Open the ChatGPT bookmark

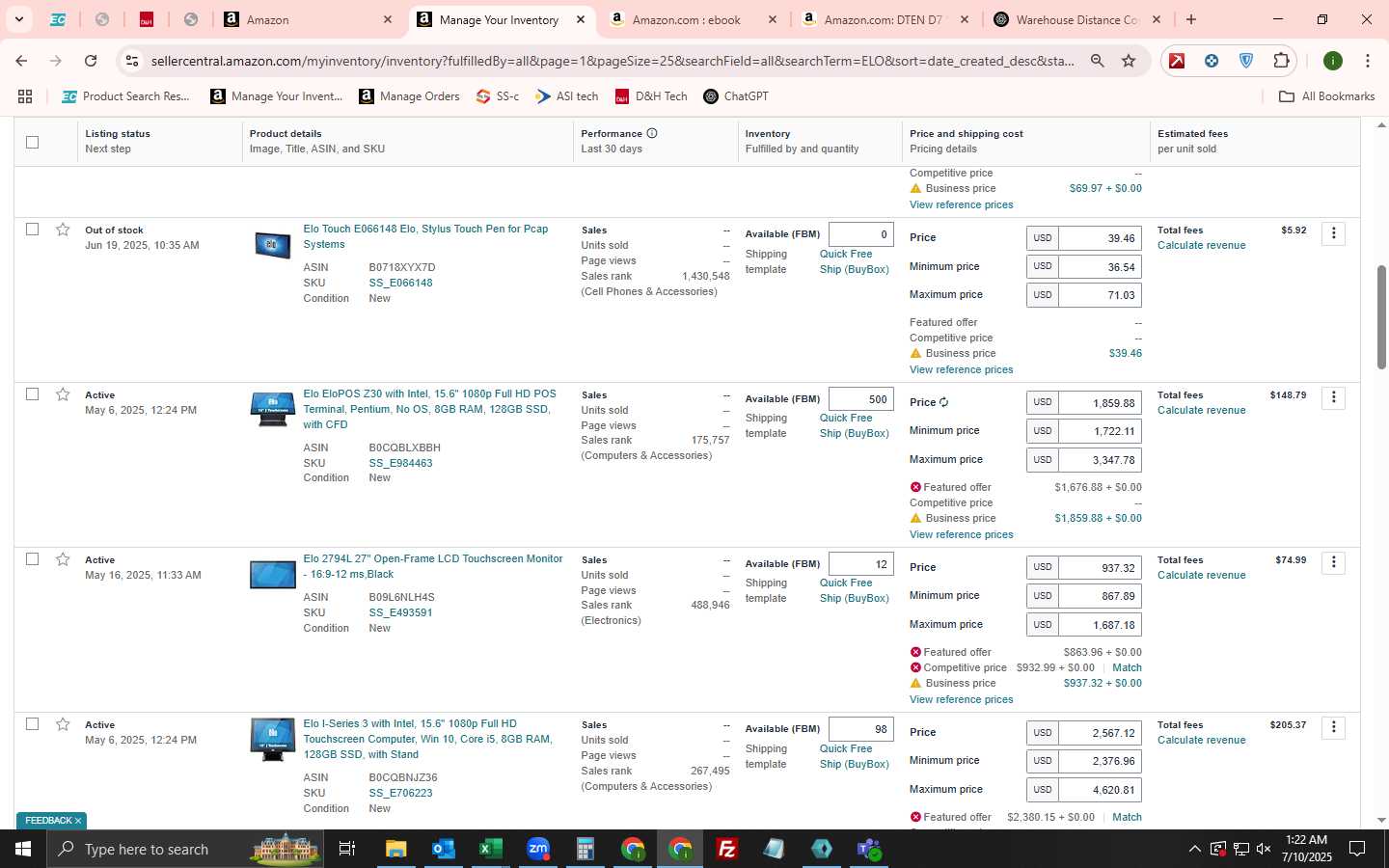pos(736,96)
